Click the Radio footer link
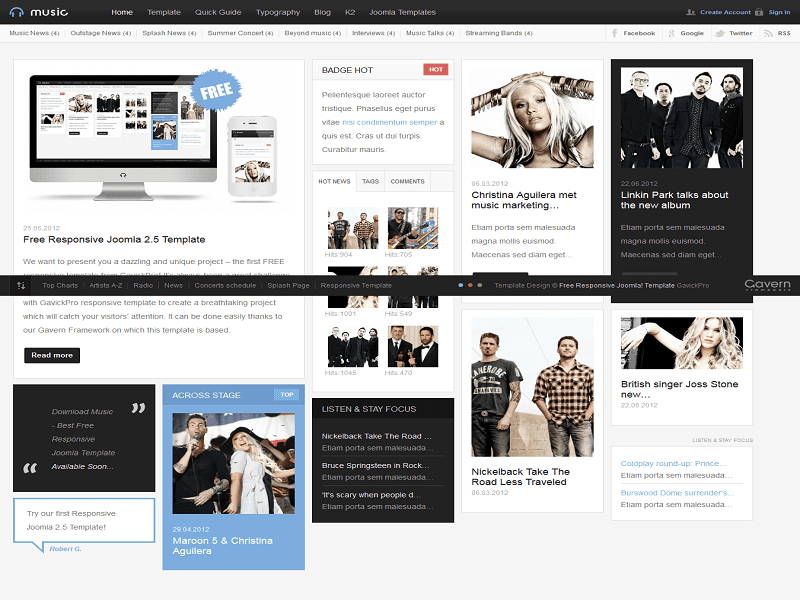The height and width of the screenshot is (600, 800). point(143,286)
